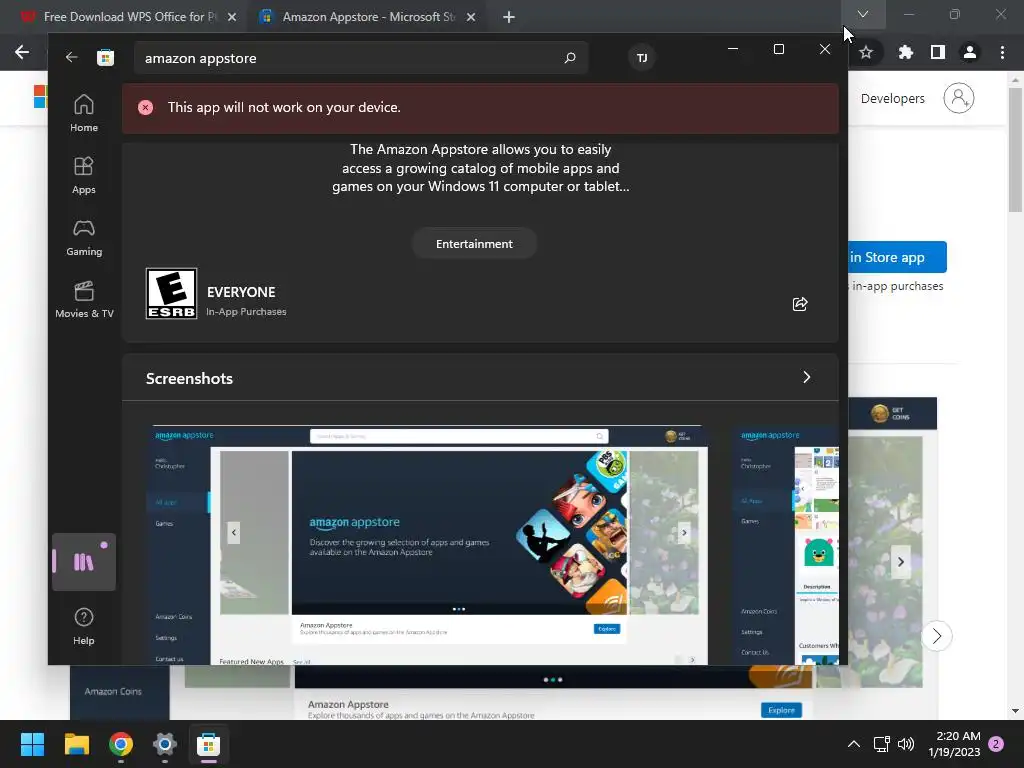Click 'This app will not work' message
Viewport: 1024px width, 768px height.
click(284, 108)
